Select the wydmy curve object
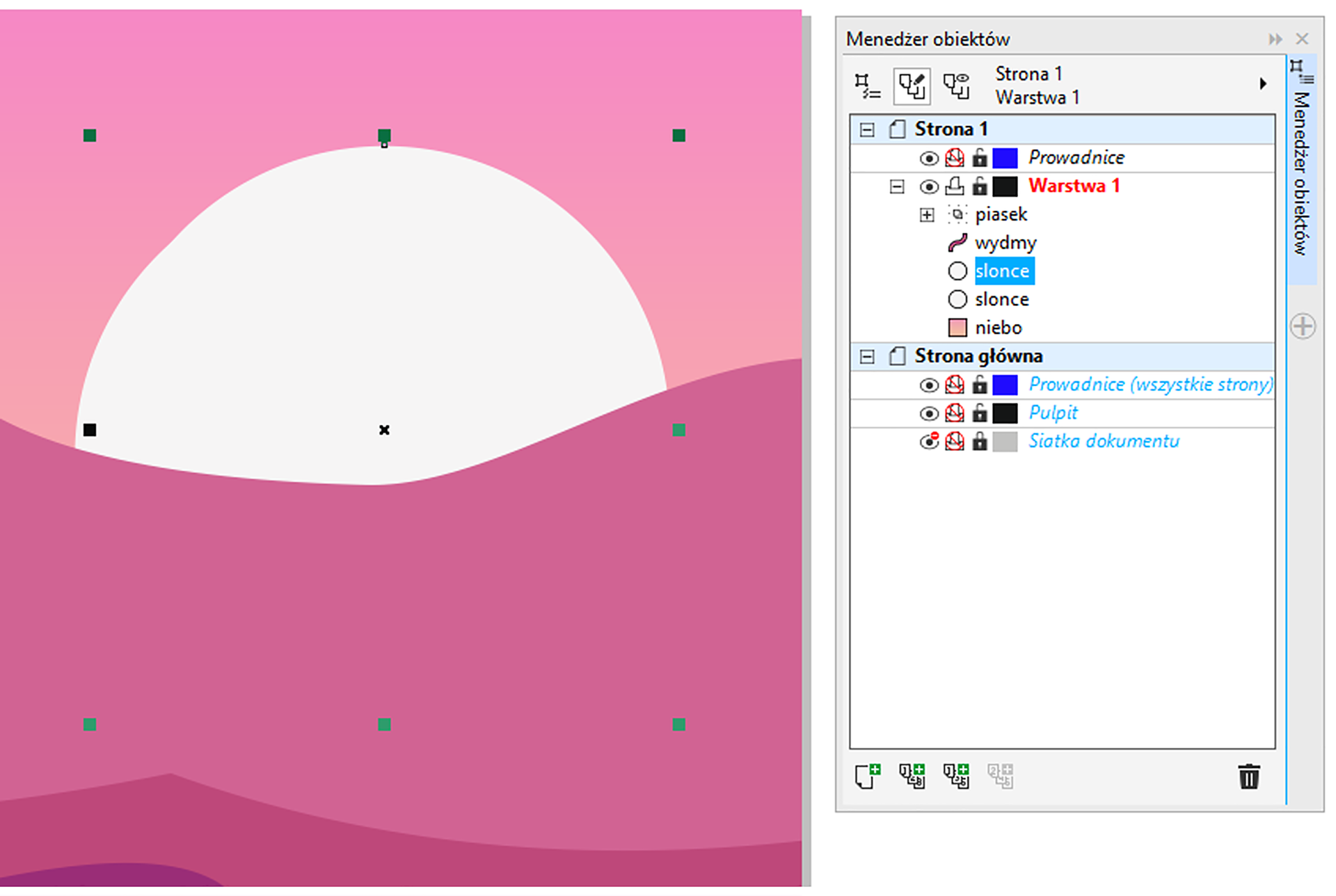The height and width of the screenshot is (896, 1336). coord(1005,243)
